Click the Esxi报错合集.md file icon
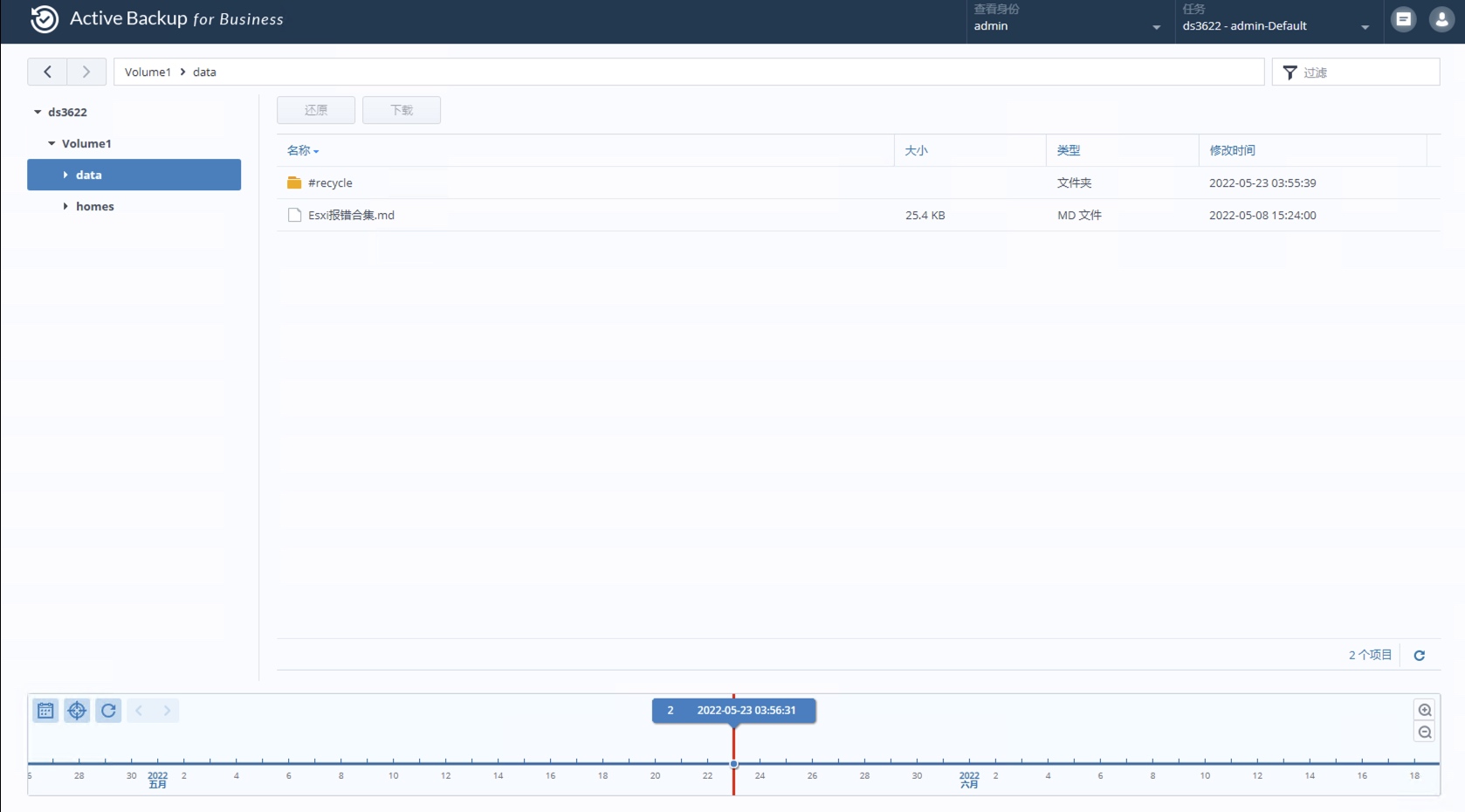The height and width of the screenshot is (812, 1465). [x=294, y=215]
